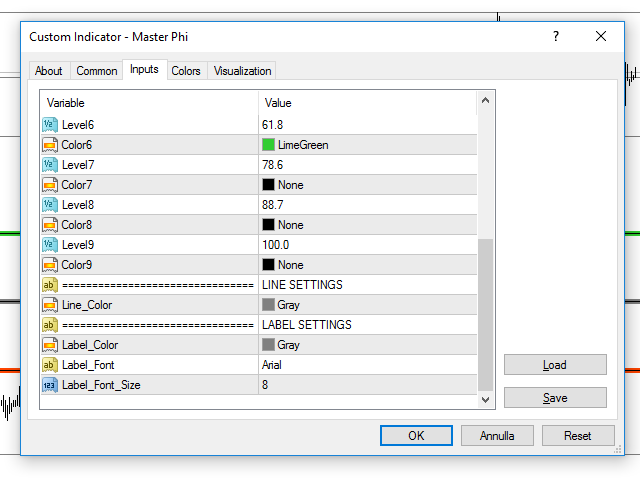Select the Inputs tab
This screenshot has width=640, height=480.
pyautogui.click(x=144, y=69)
